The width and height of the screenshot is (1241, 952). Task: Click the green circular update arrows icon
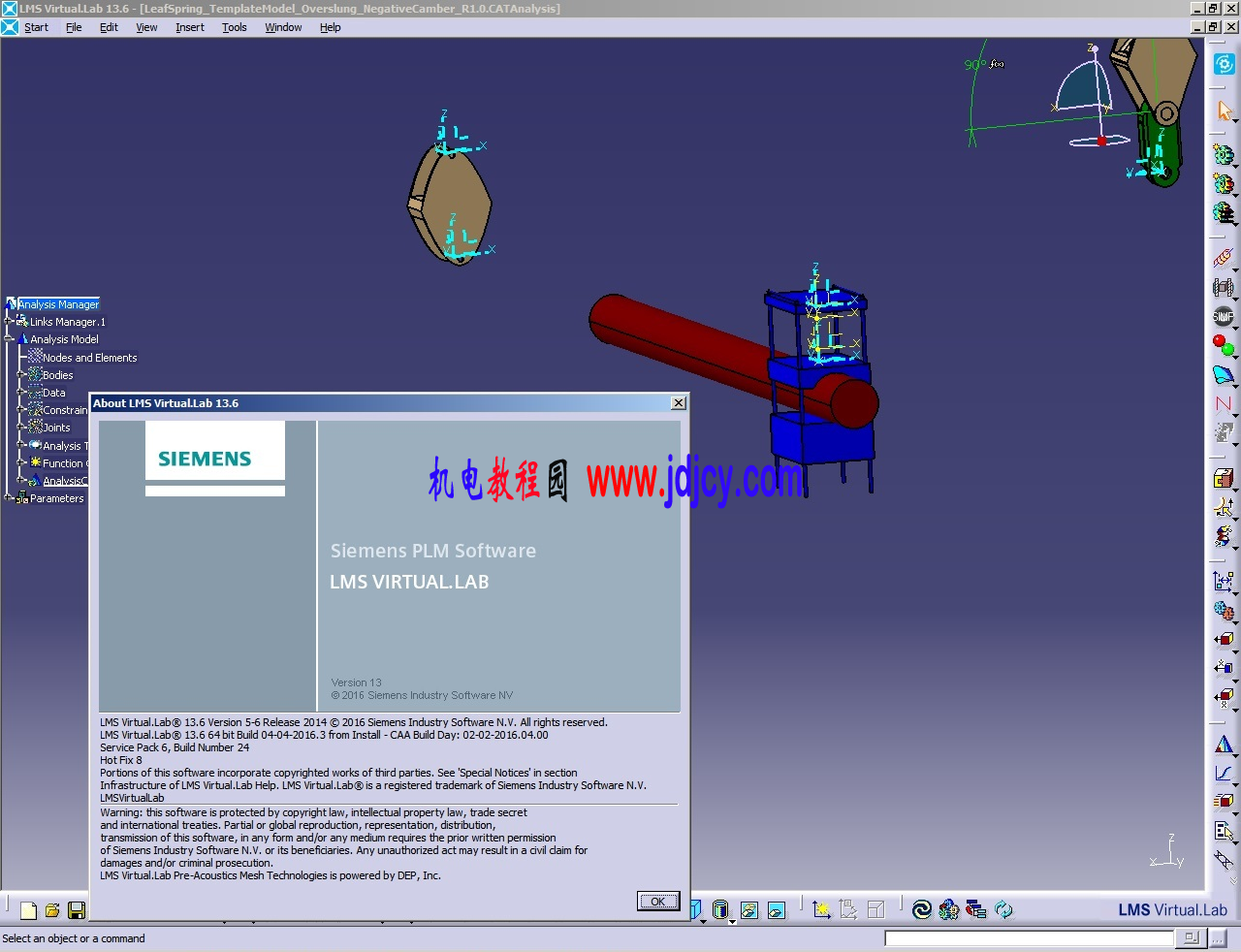click(1003, 909)
